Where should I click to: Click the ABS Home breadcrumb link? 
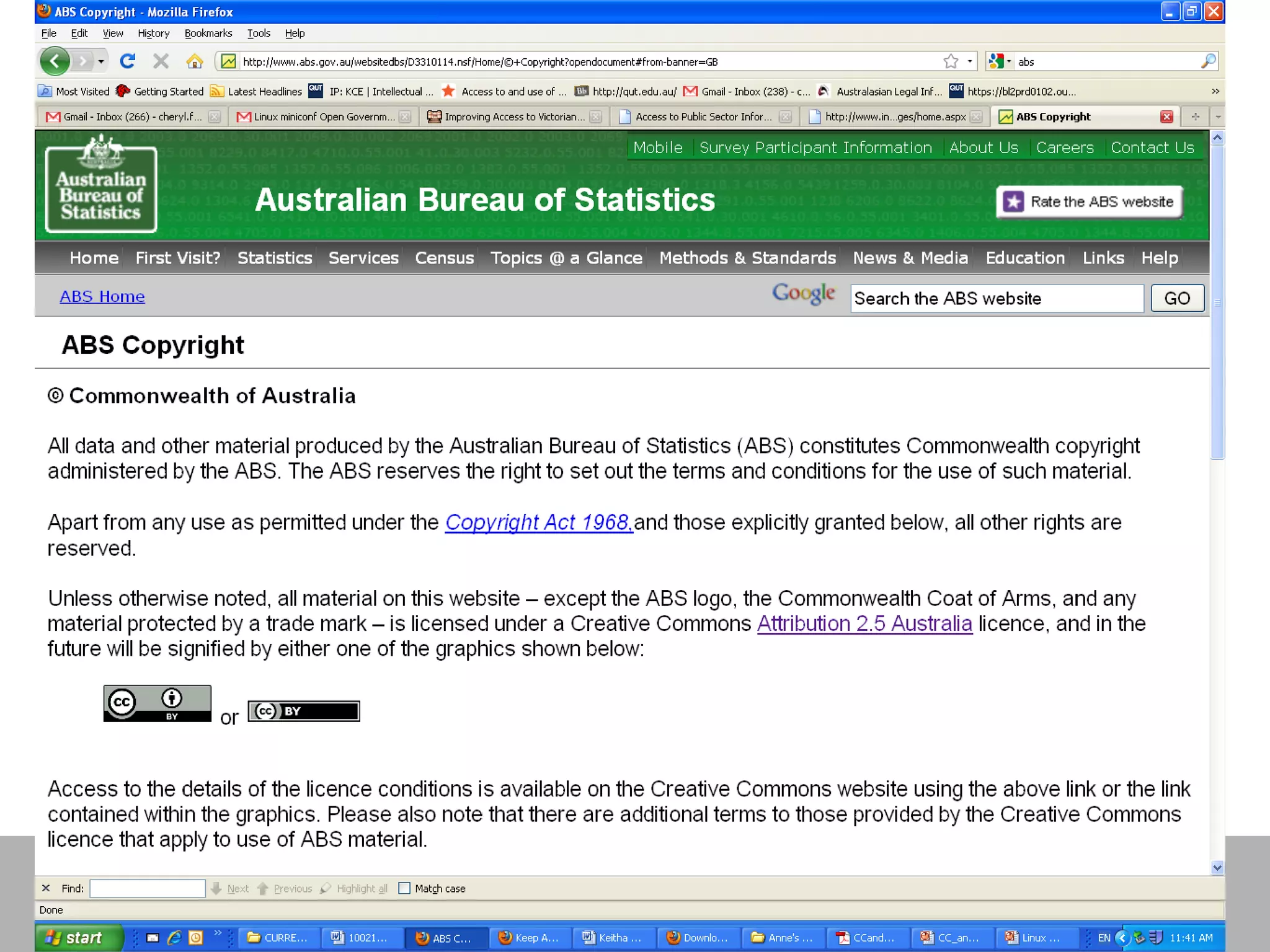[x=102, y=296]
